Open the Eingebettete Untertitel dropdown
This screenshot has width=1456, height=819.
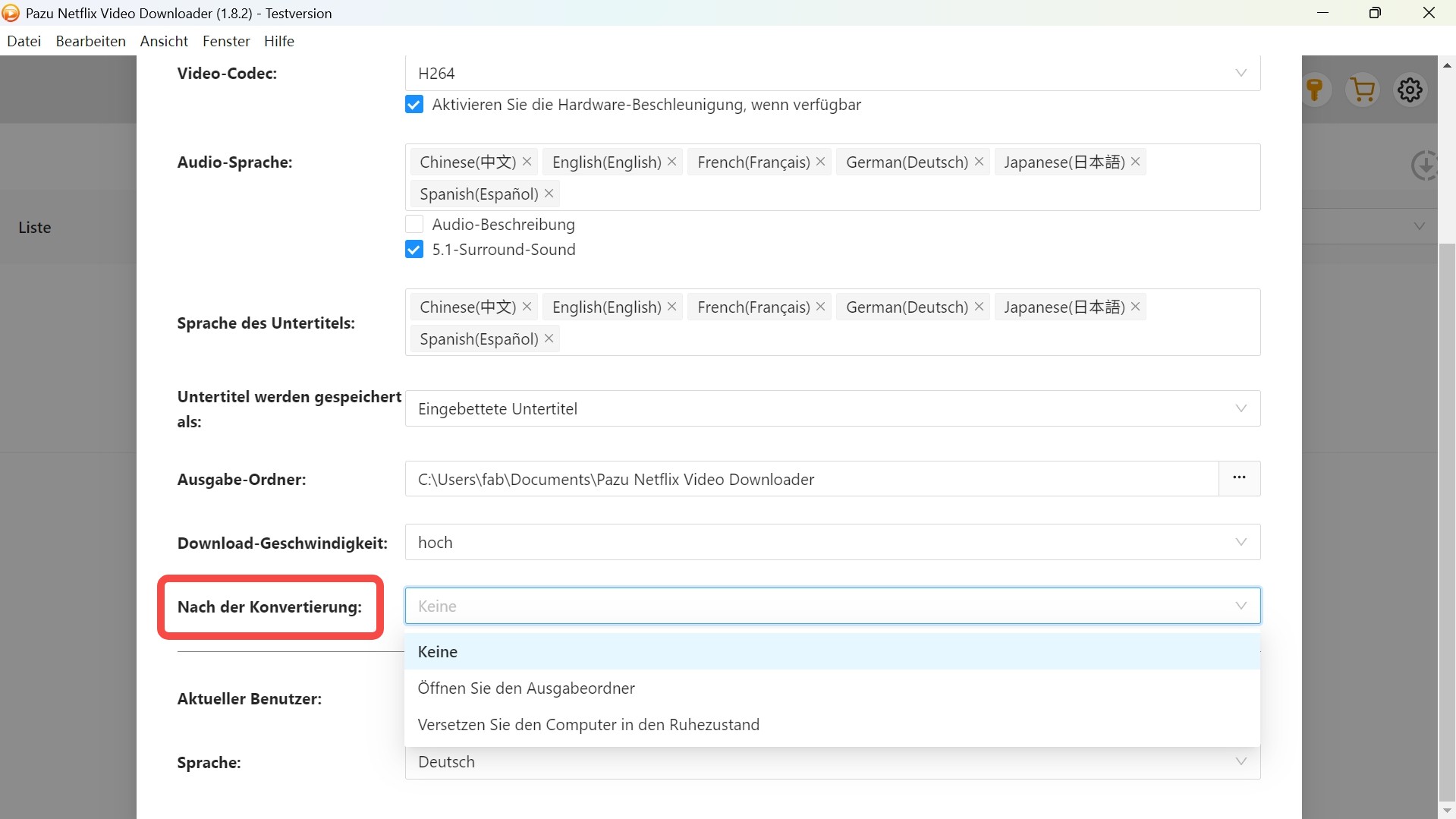(x=832, y=409)
